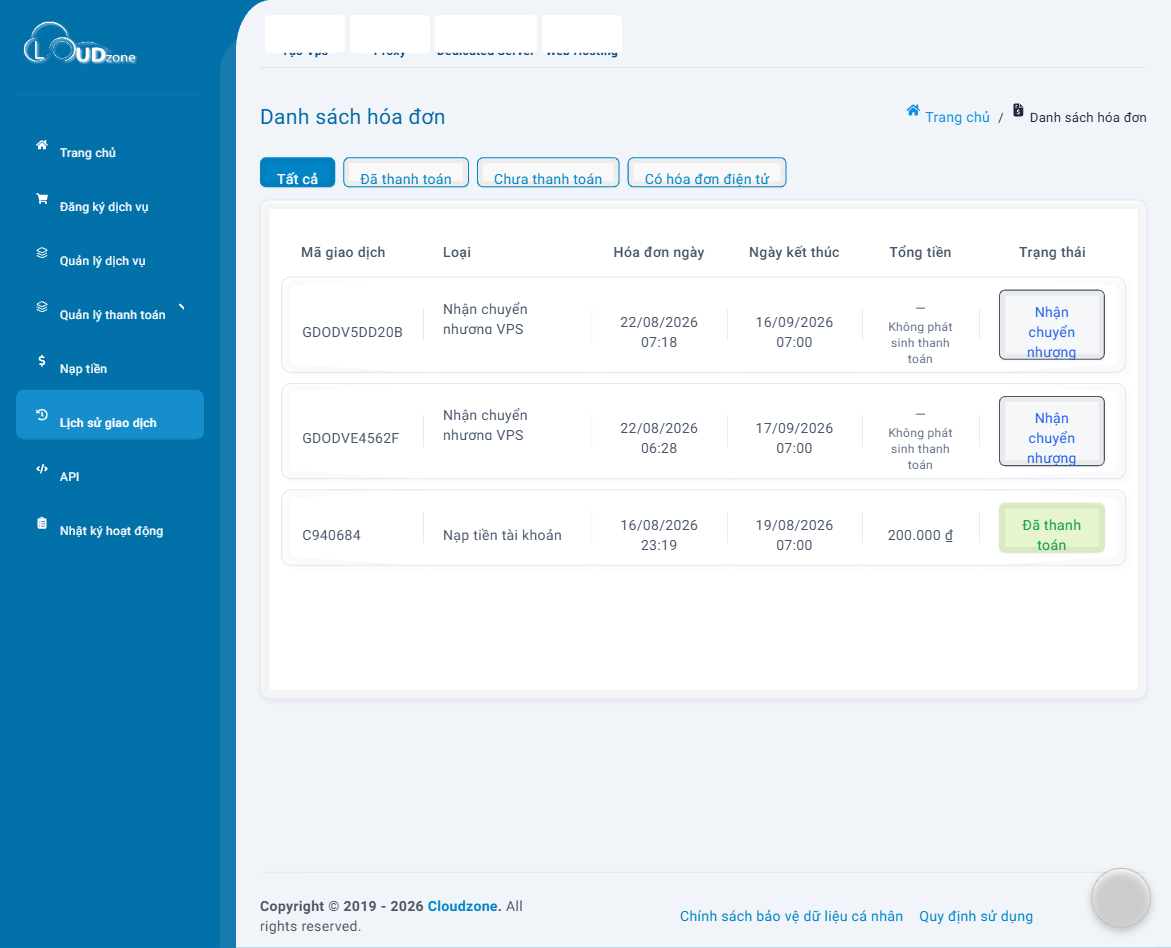
Task: Click the invoice icon in breadcrumb
Action: (1018, 110)
